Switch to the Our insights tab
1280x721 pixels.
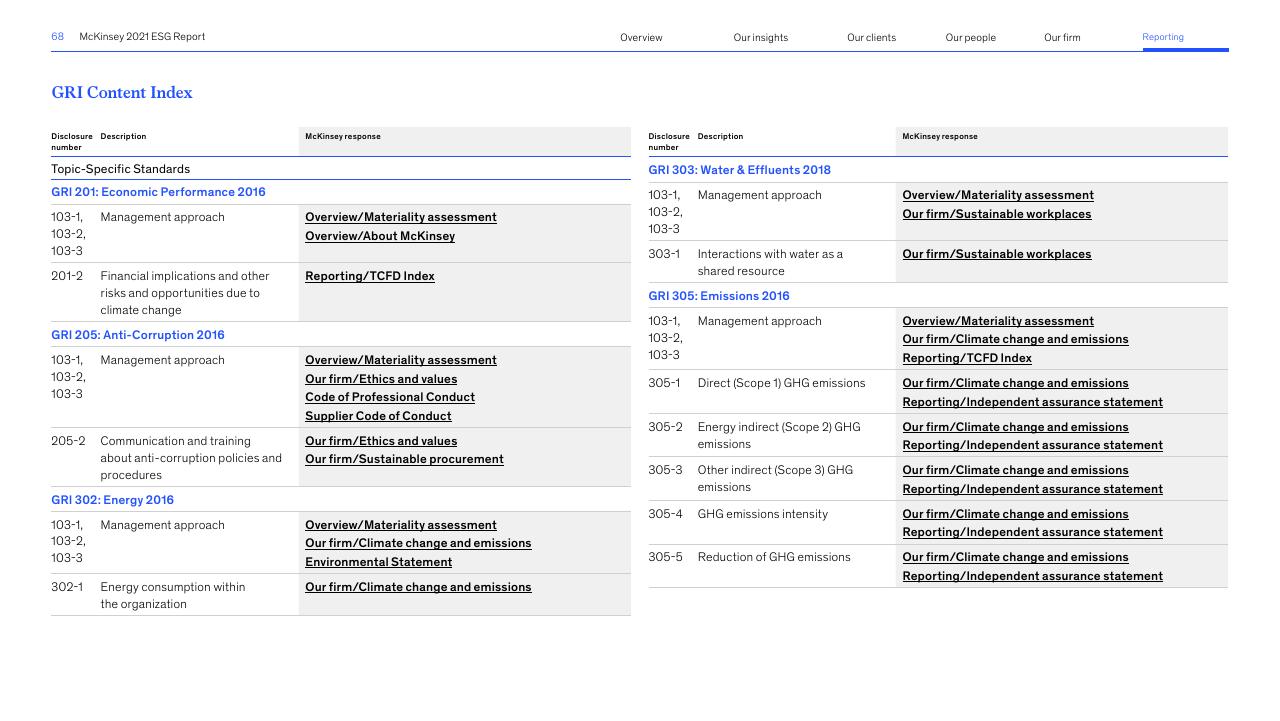[760, 38]
